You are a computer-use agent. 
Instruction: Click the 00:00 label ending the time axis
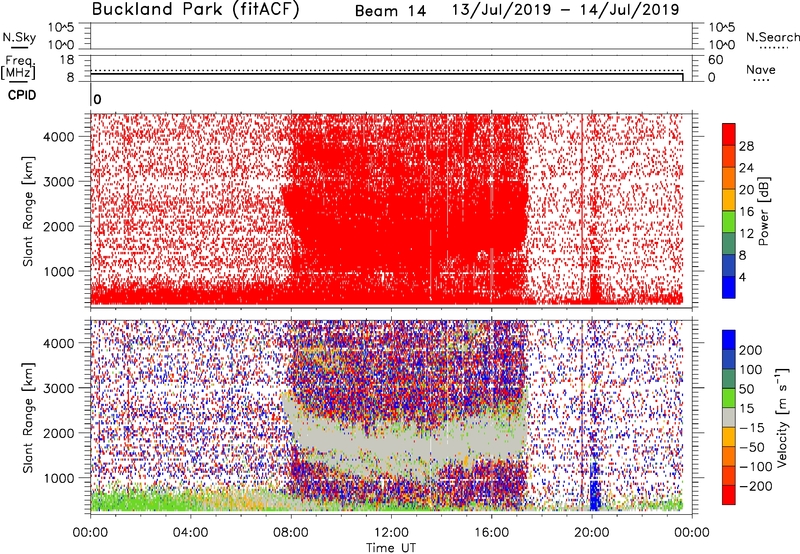(692, 533)
